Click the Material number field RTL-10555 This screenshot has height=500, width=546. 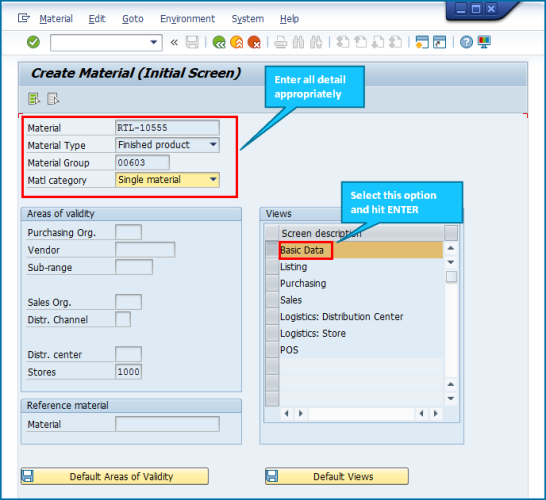167,128
